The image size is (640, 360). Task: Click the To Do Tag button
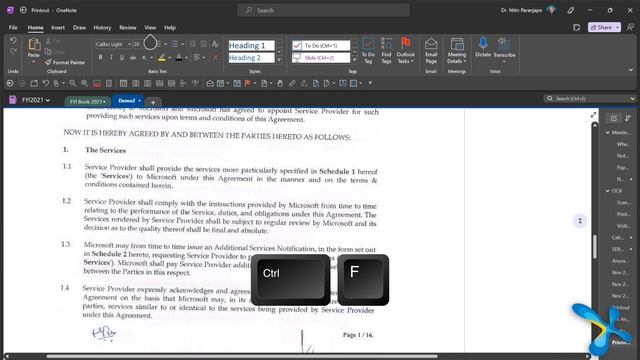(x=368, y=50)
